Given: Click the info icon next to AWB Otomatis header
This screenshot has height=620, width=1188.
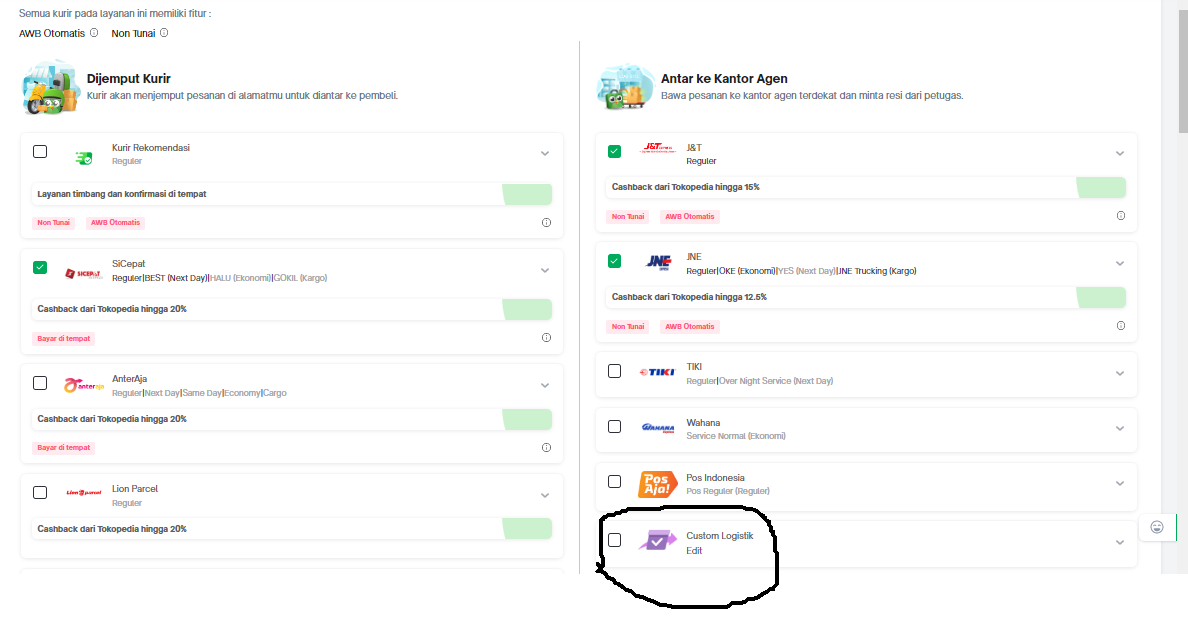Looking at the screenshot, I should coord(94,33).
